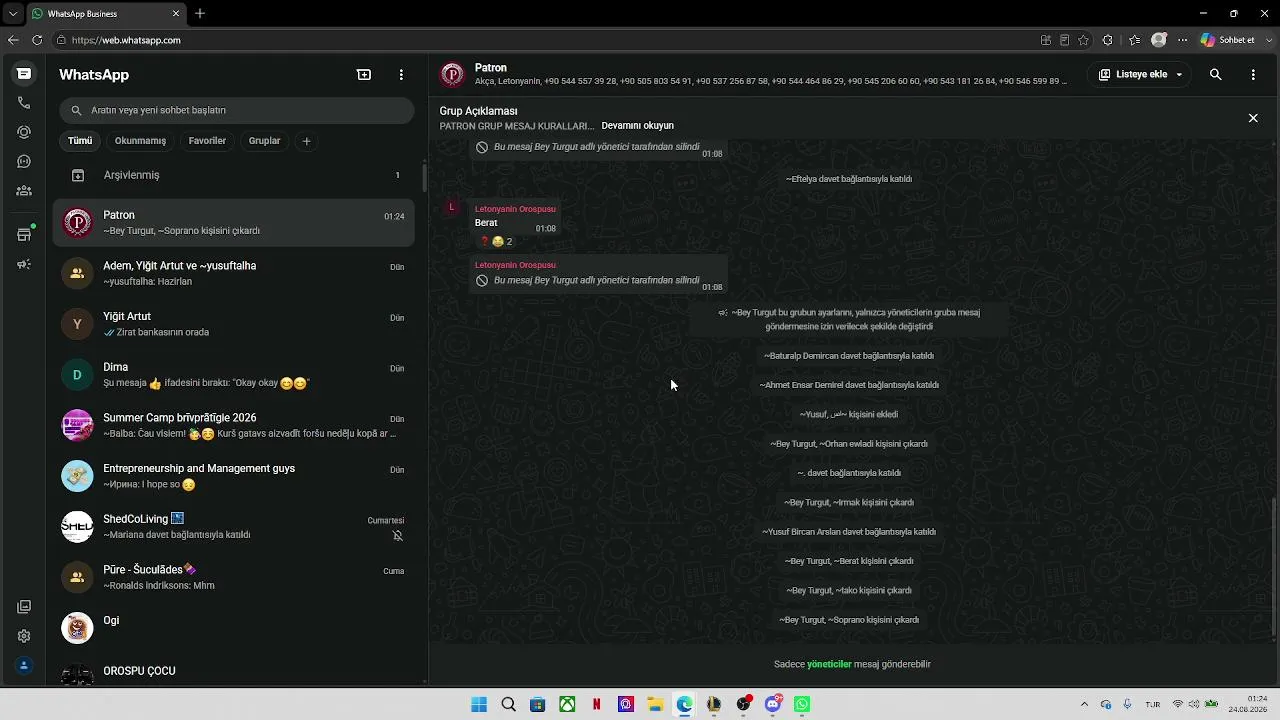Open Entrepreneurship and Management guys chat
The height and width of the screenshot is (720, 1280).
click(235, 476)
